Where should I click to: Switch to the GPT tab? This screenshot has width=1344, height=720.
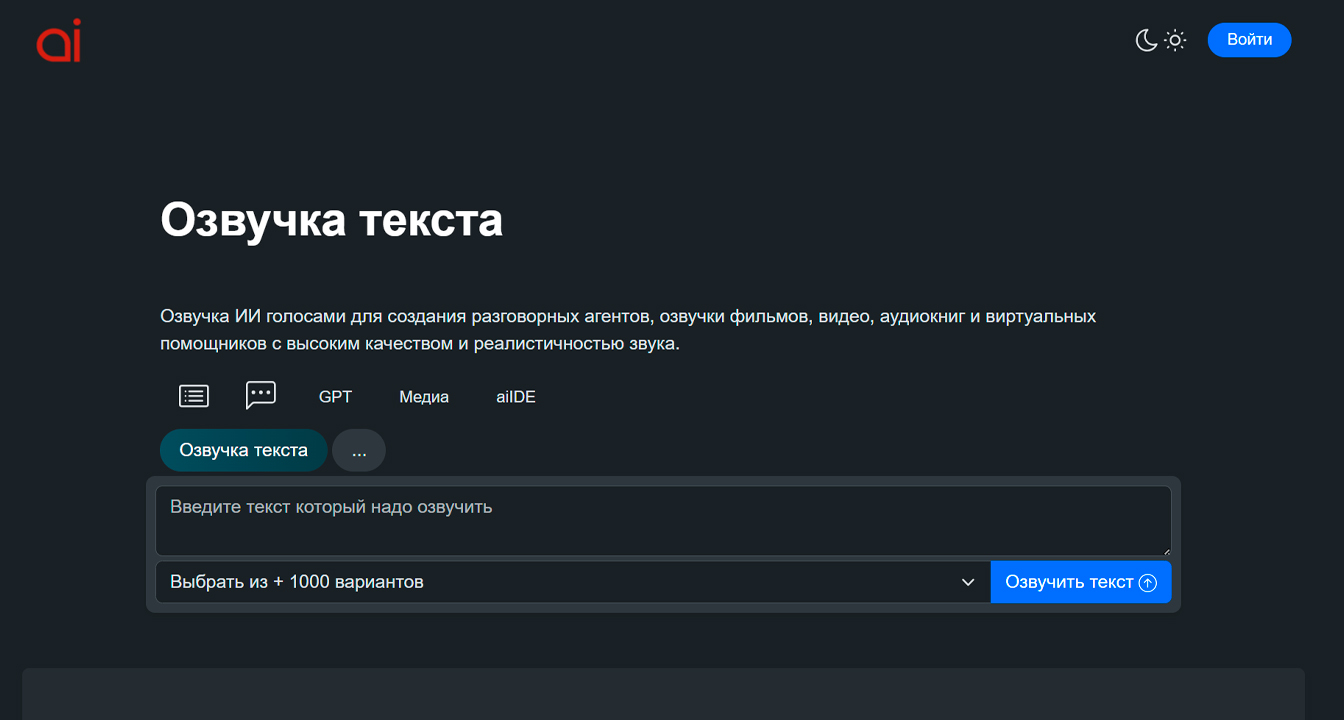336,396
